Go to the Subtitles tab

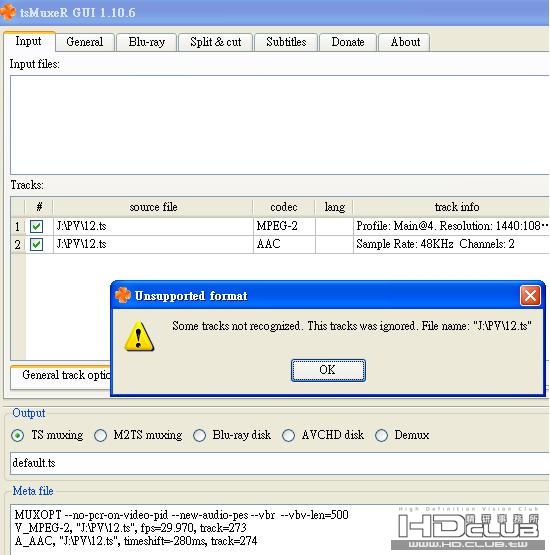pyautogui.click(x=286, y=42)
